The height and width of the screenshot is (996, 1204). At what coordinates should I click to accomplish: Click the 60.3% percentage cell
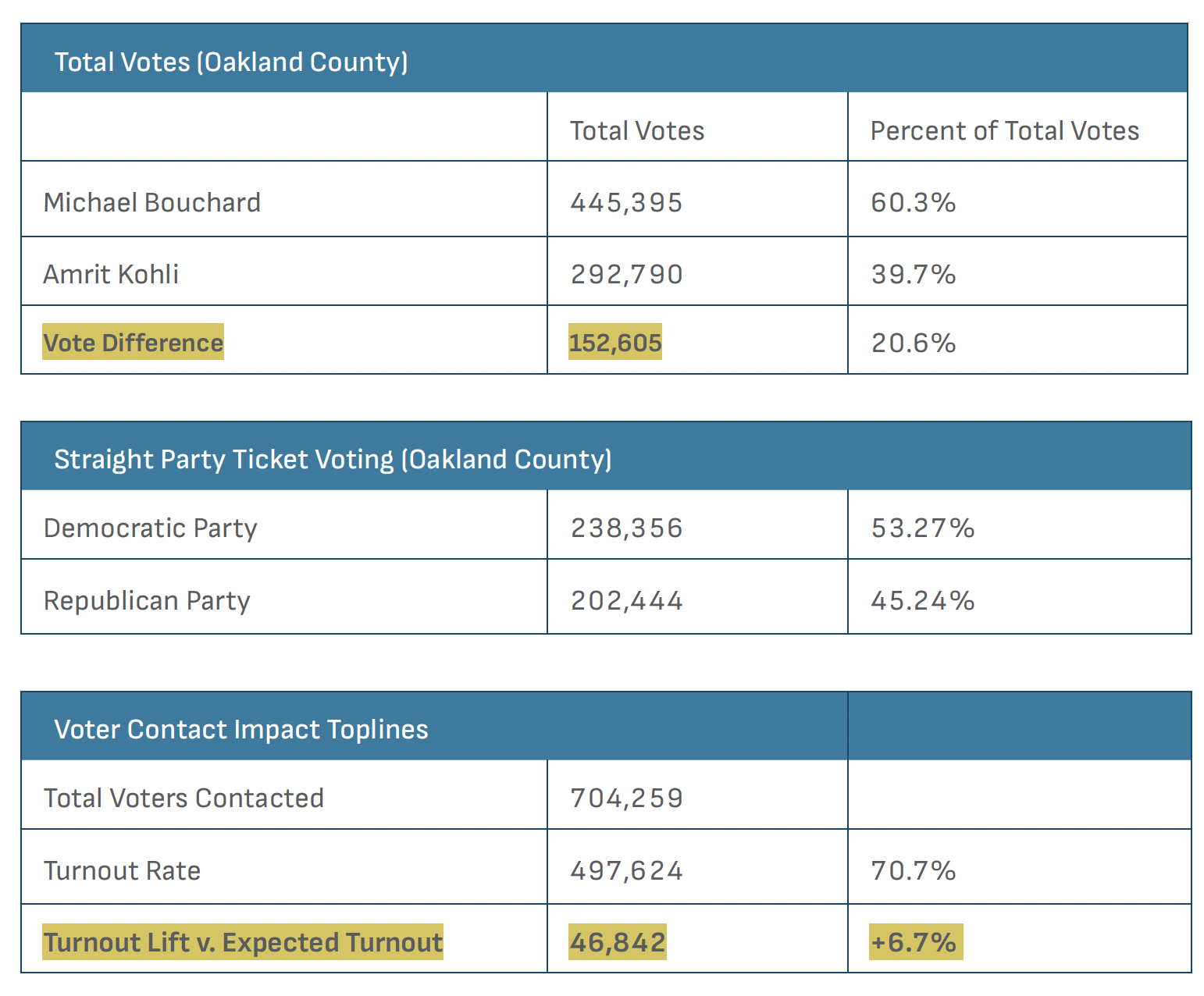pos(914,203)
